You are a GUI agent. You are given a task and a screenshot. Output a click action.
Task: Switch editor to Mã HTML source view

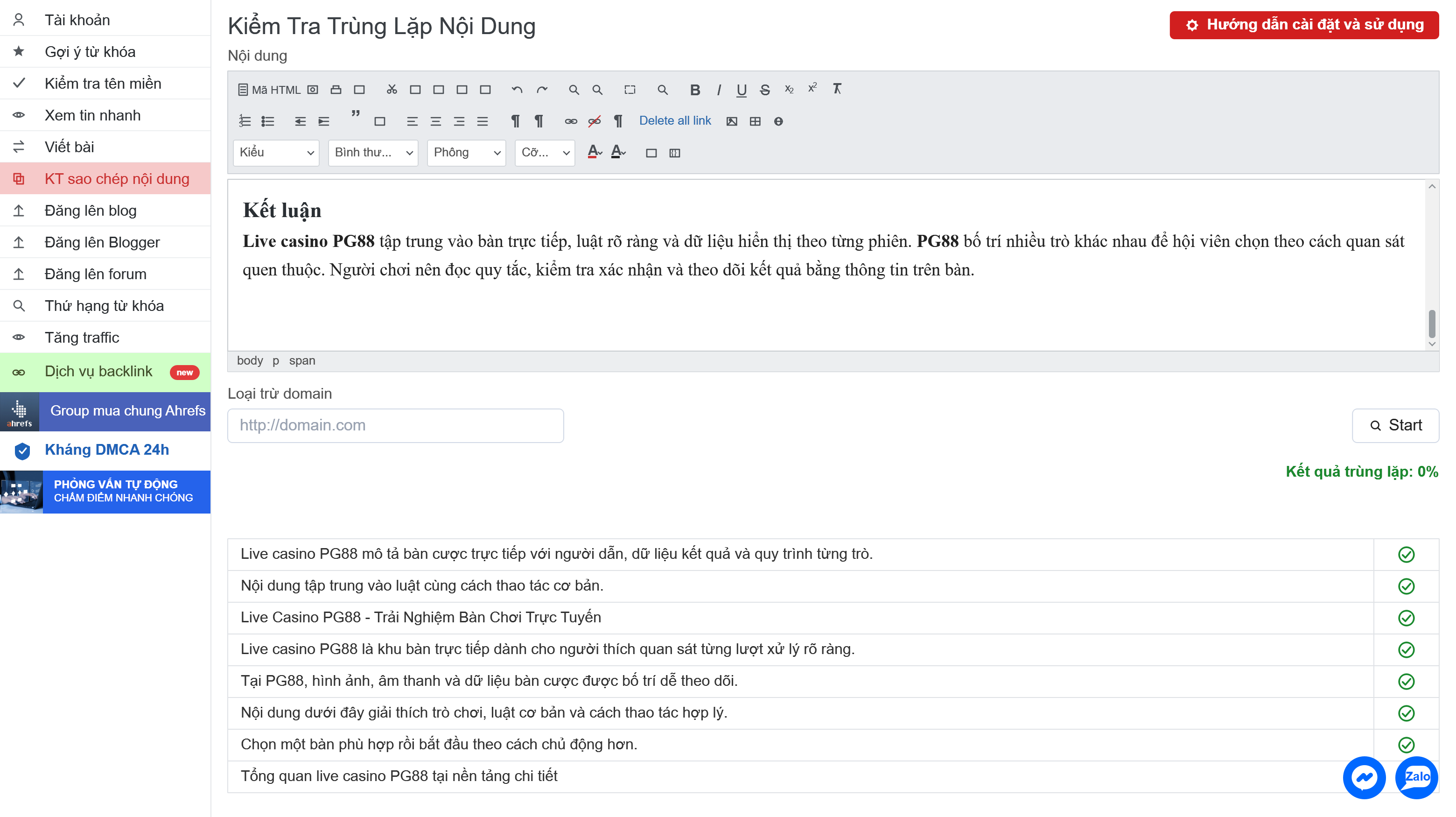(269, 89)
